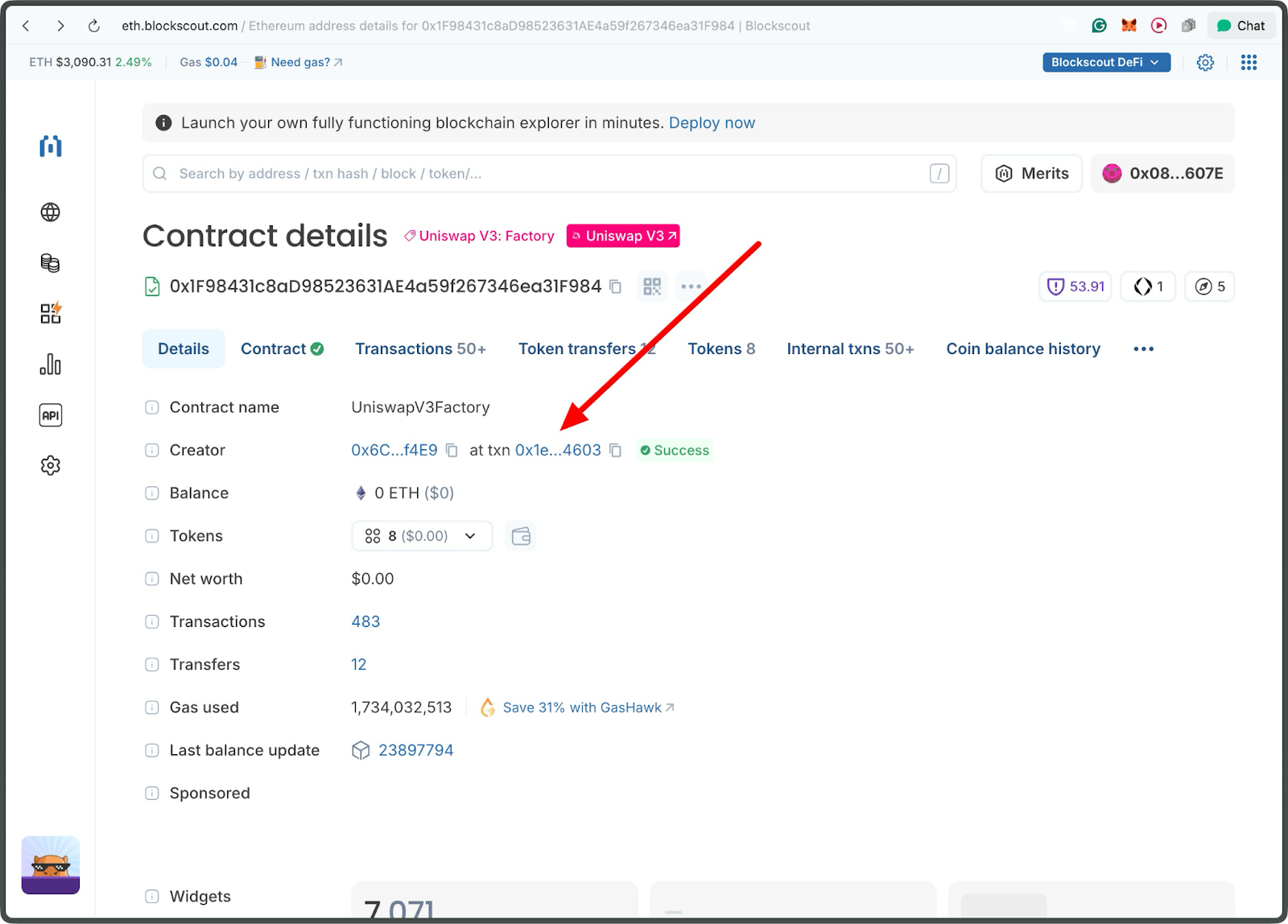This screenshot has width=1288, height=924.
Task: Open the Blockscout logo in the sidebar
Action: [50, 146]
